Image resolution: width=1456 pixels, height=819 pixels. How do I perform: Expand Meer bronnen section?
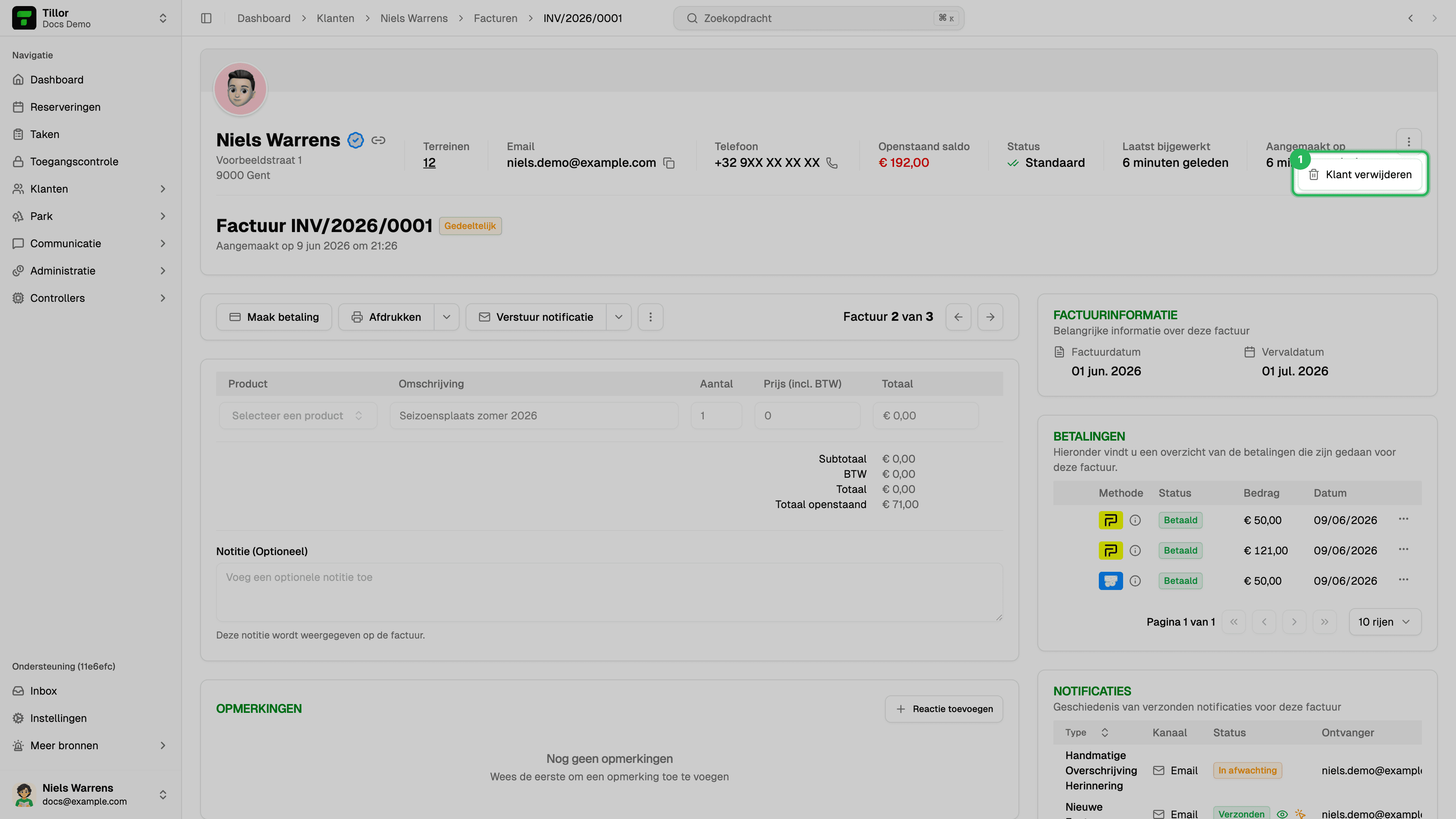pyautogui.click(x=91, y=745)
